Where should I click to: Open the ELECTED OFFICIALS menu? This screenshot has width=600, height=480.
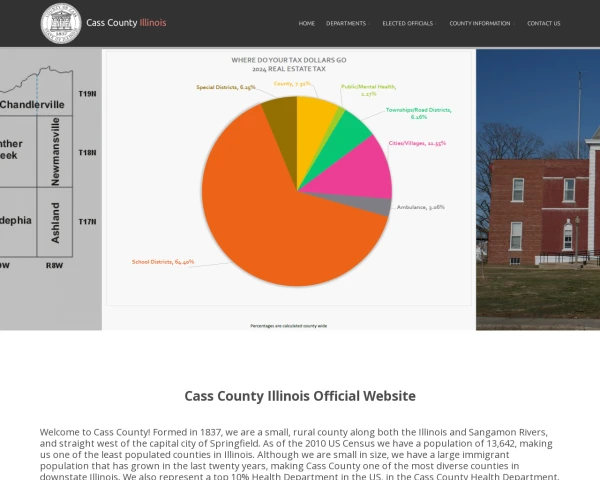click(408, 23)
